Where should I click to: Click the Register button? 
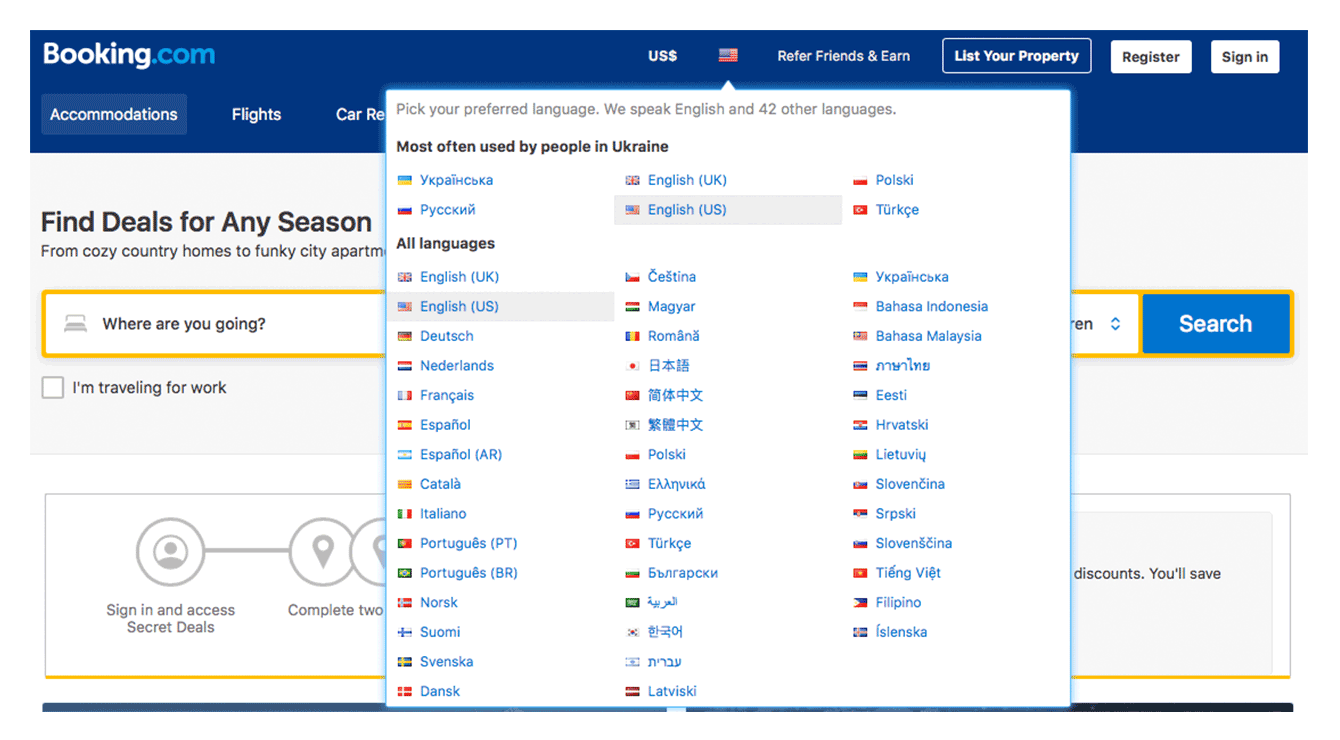click(x=1151, y=57)
